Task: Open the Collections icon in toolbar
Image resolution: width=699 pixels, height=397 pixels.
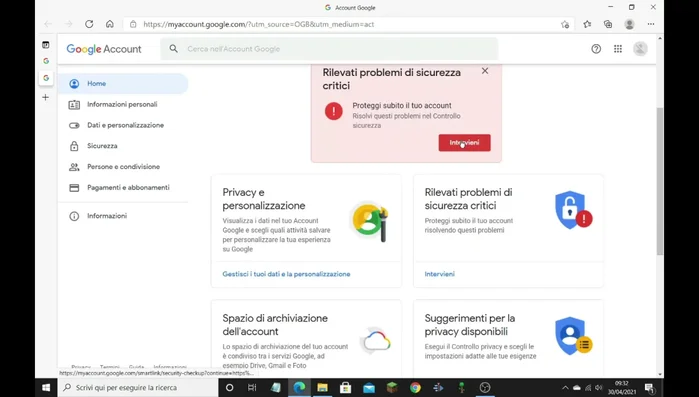Action: pos(608,24)
